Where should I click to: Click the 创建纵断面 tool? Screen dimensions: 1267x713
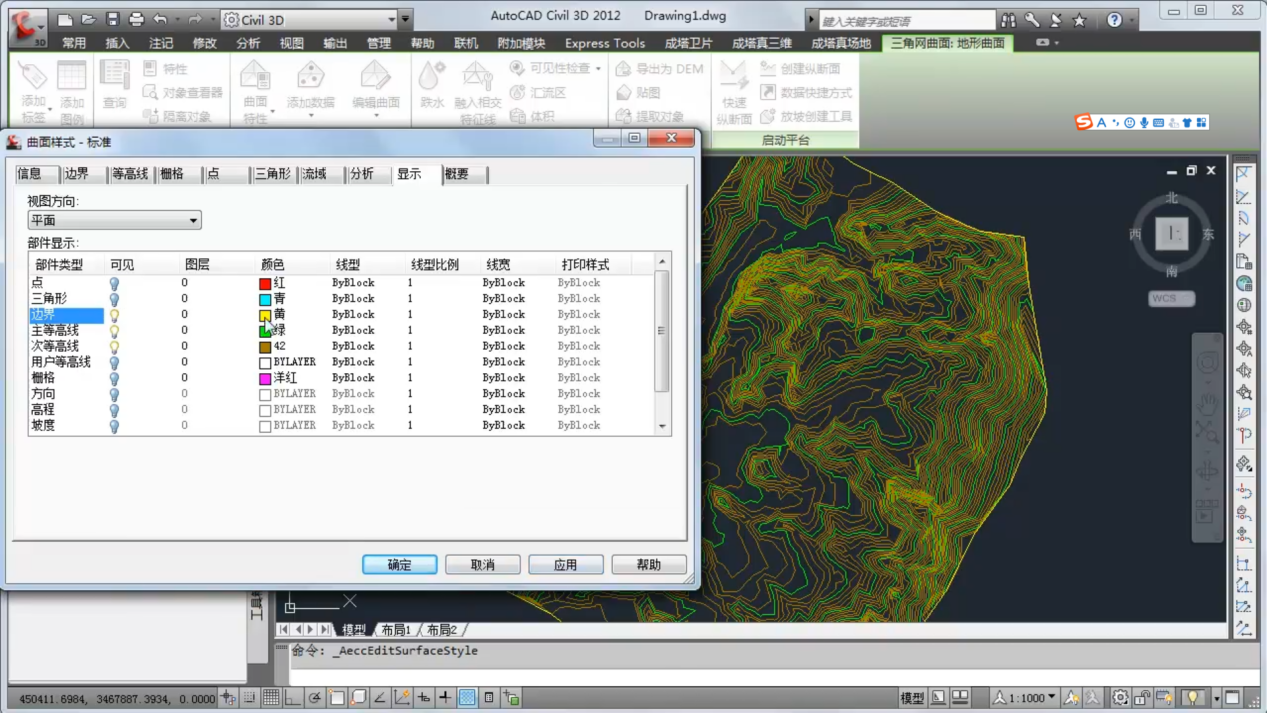click(800, 69)
